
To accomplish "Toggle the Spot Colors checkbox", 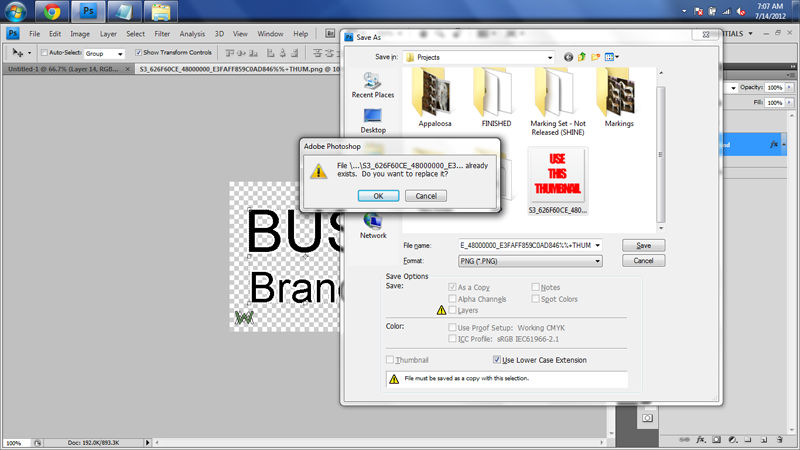I will [x=535, y=299].
